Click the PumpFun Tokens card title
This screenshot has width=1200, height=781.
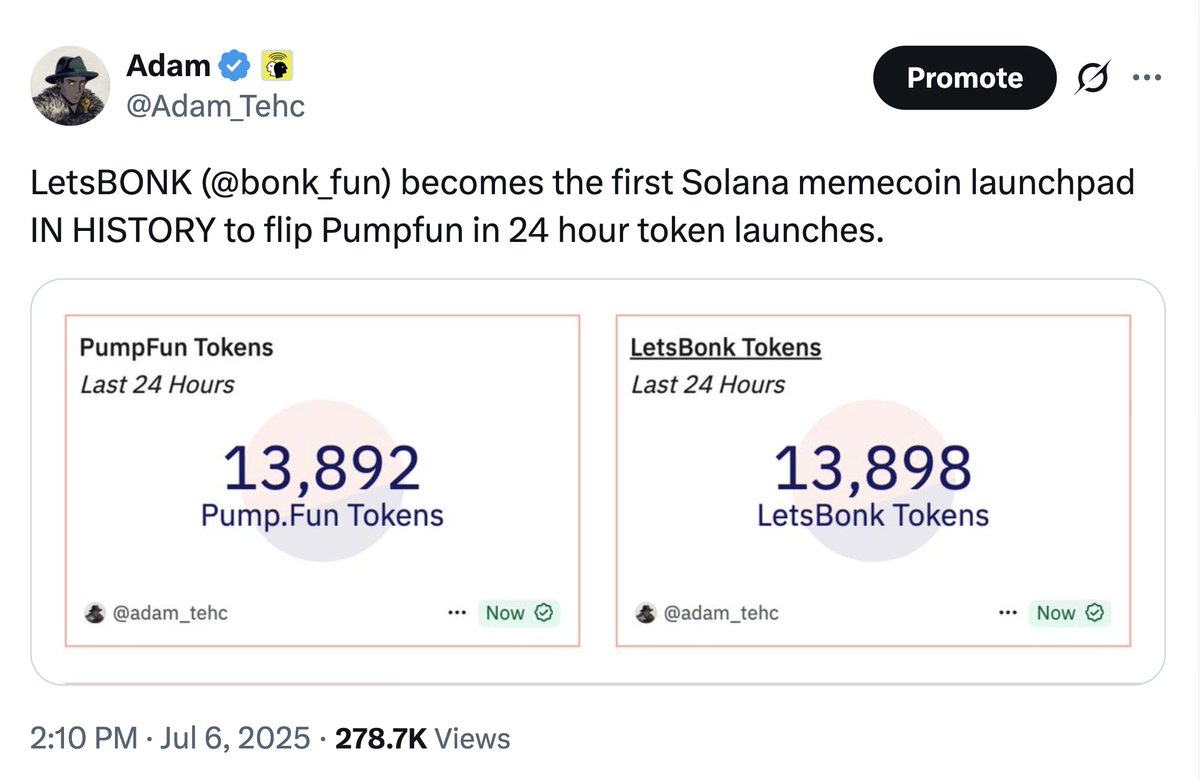[x=176, y=348]
